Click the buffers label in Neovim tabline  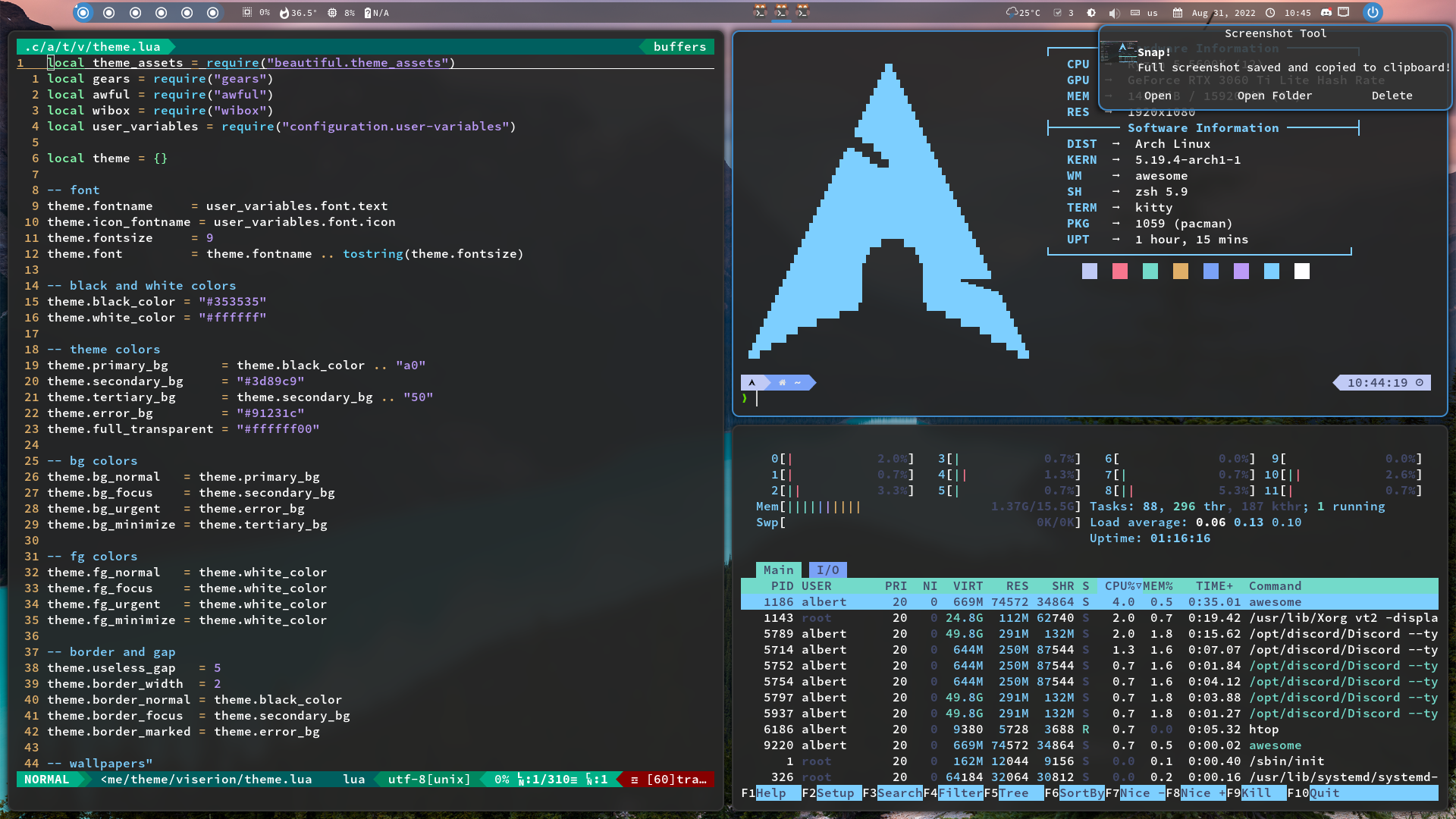click(x=679, y=46)
